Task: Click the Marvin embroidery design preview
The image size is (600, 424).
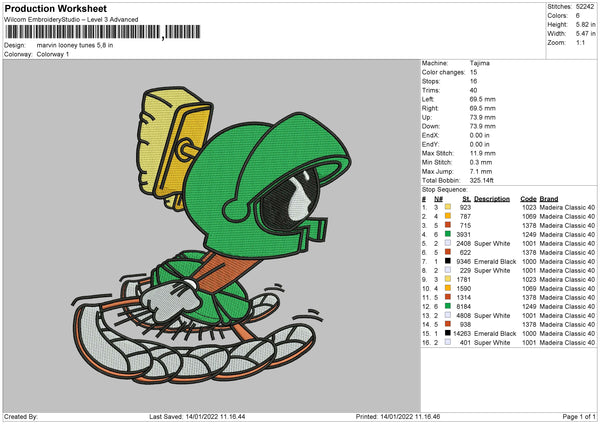Action: [x=212, y=236]
